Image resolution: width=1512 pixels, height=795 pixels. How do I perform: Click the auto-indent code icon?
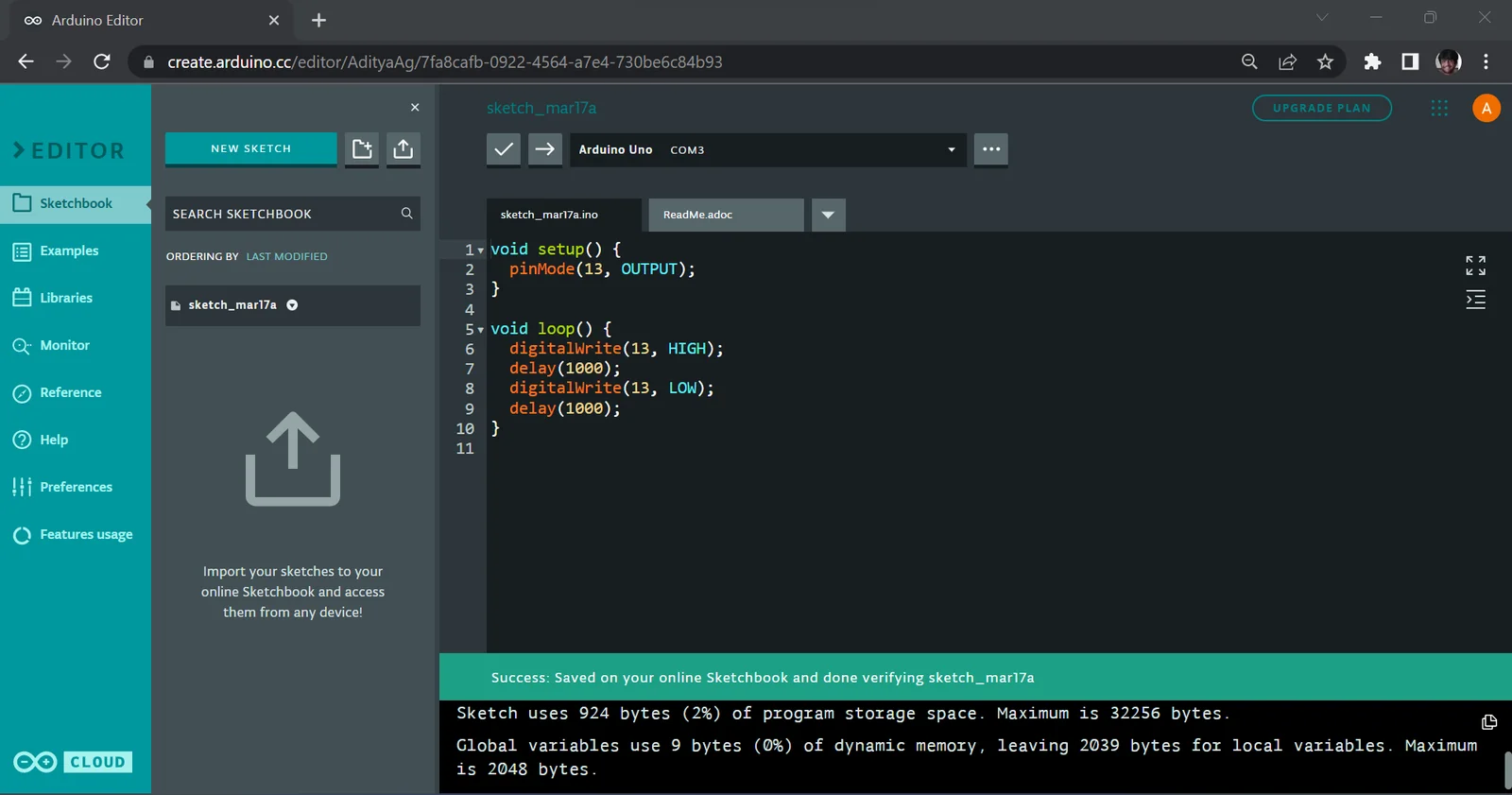[x=1475, y=301]
